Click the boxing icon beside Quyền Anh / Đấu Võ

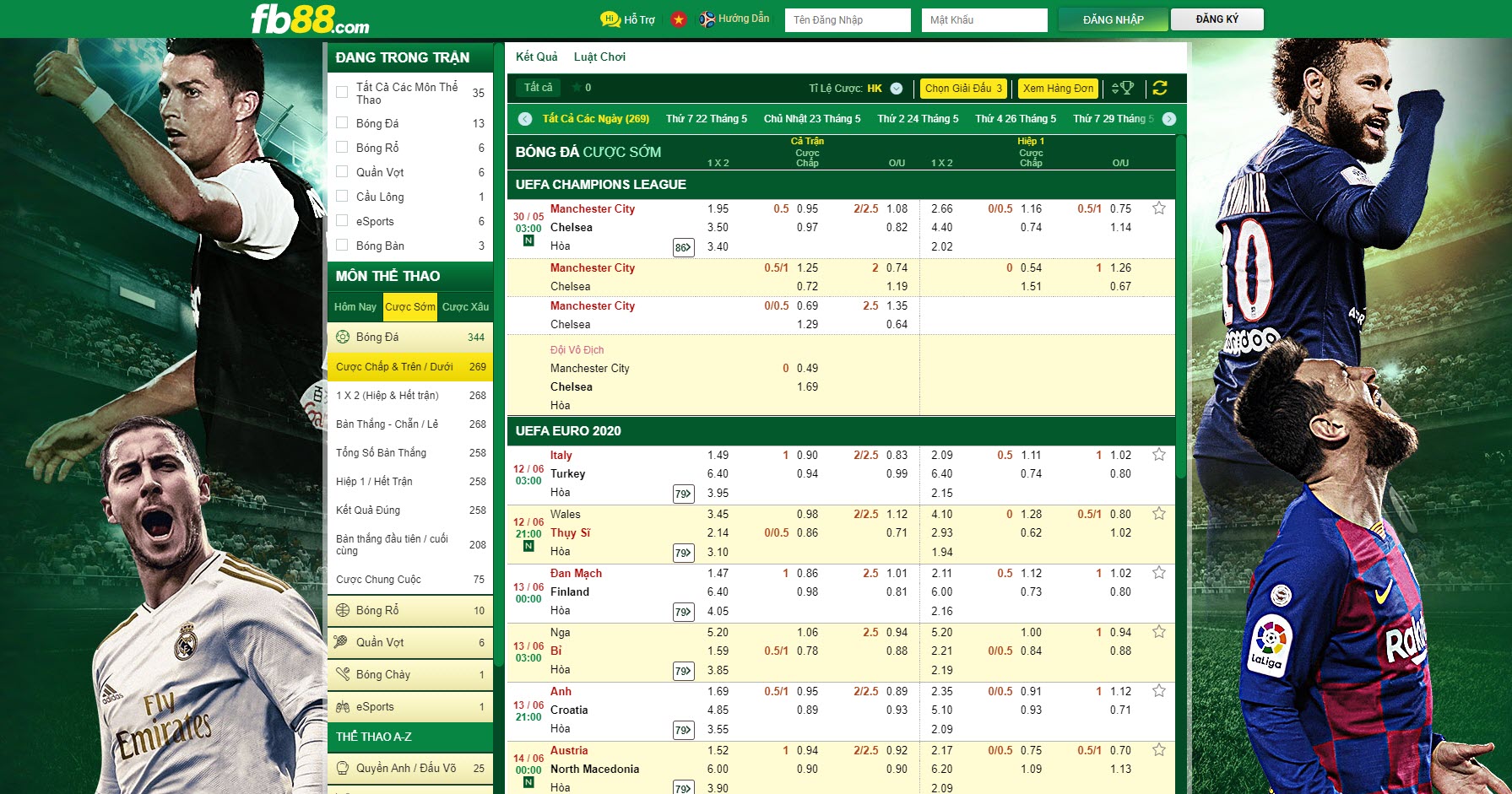point(343,768)
